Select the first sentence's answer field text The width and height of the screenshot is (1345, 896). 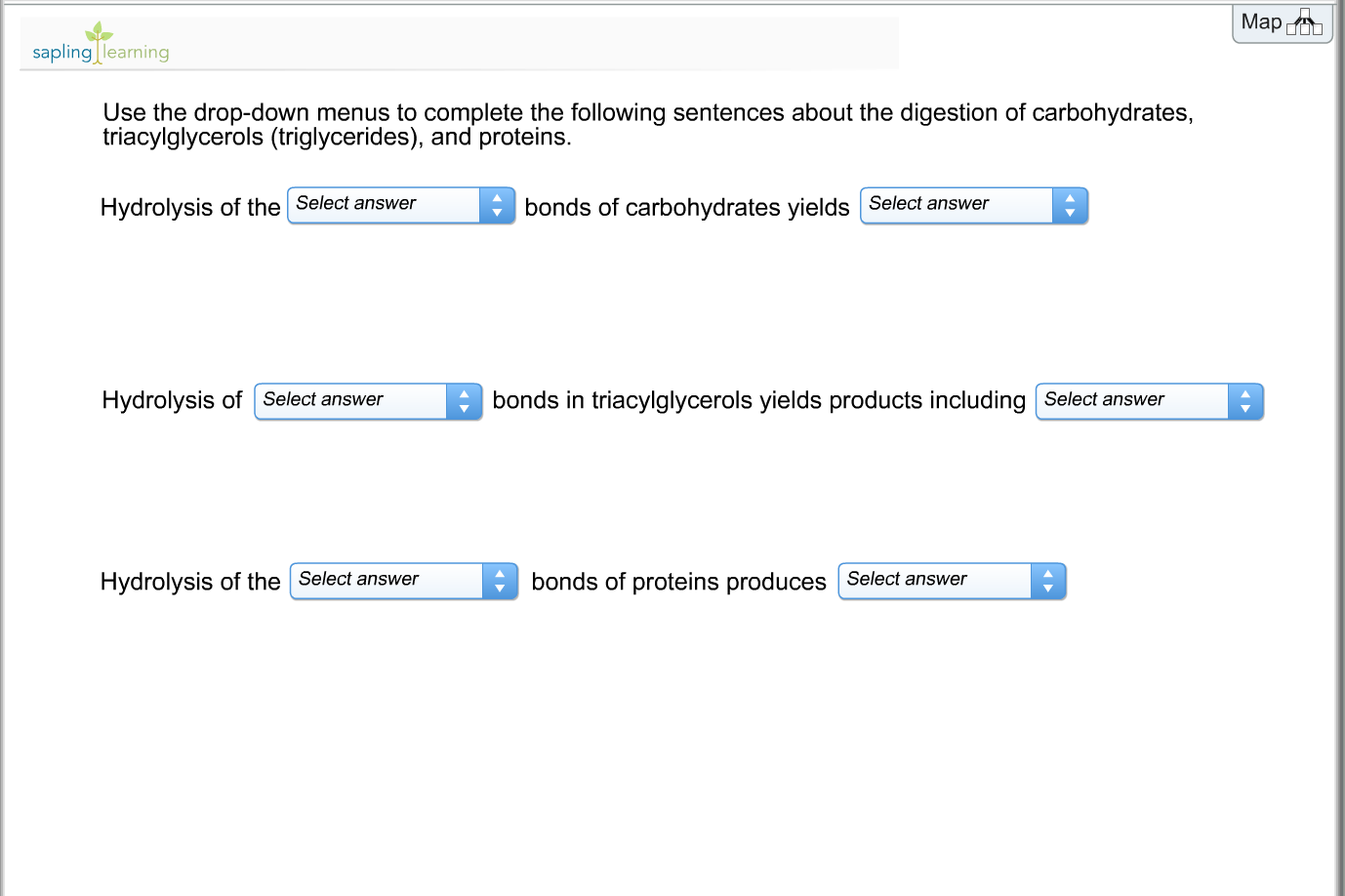point(356,204)
